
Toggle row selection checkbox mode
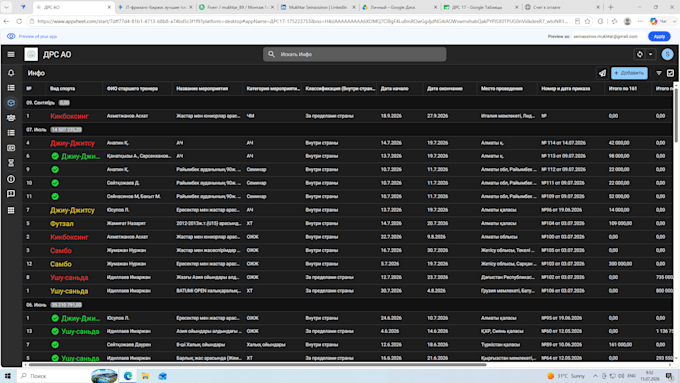click(x=670, y=73)
